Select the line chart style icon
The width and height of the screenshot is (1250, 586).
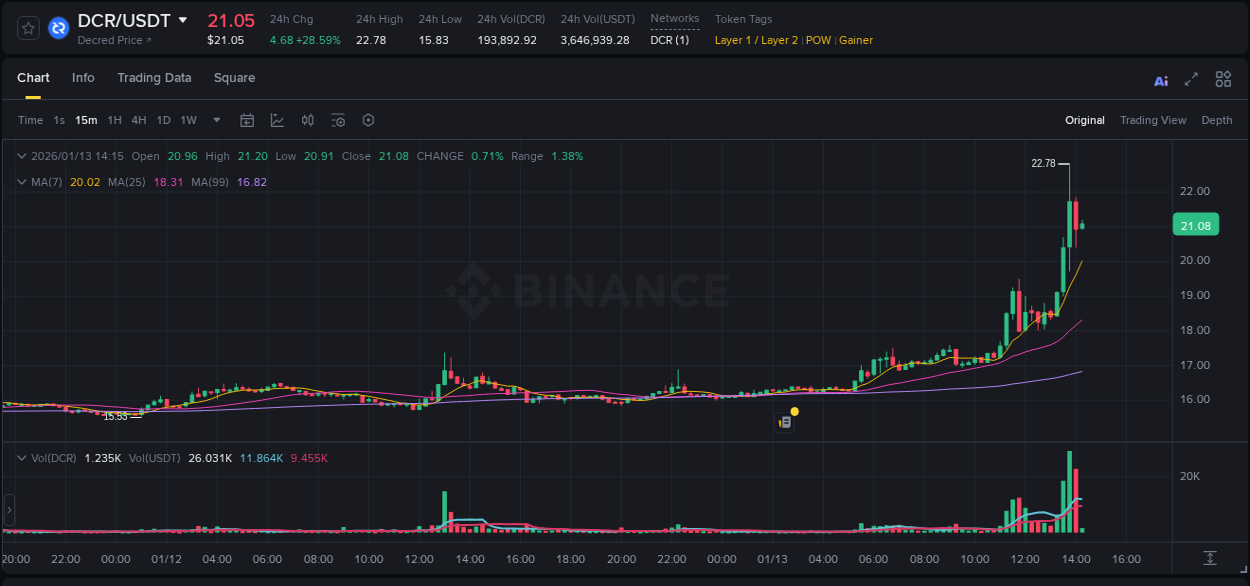(x=277, y=120)
